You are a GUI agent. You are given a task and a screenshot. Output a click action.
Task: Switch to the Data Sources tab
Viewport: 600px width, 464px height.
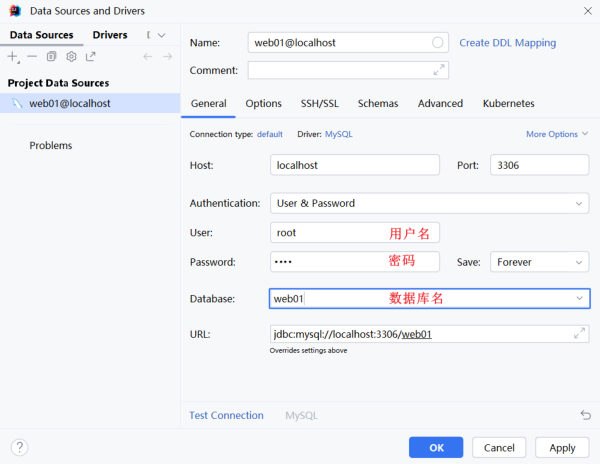click(x=41, y=35)
